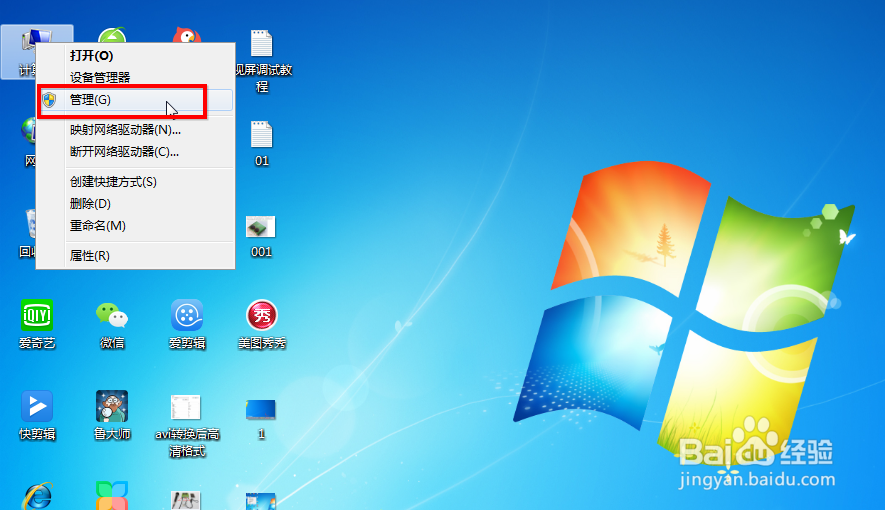The width and height of the screenshot is (885, 510).
Task: Click the shield icon beside 管理(G)
Action: point(49,100)
